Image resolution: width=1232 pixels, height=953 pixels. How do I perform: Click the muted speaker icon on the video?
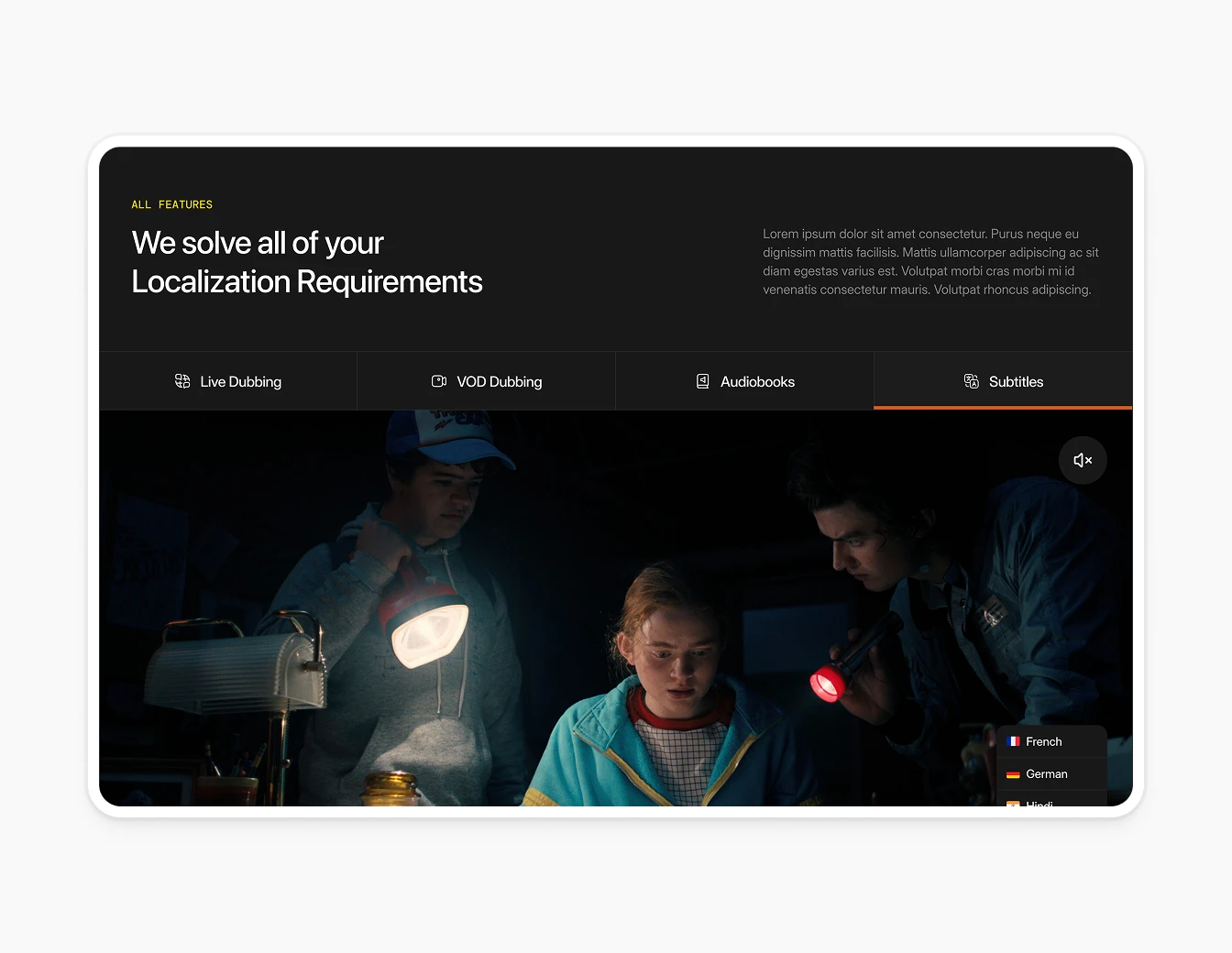(x=1083, y=460)
